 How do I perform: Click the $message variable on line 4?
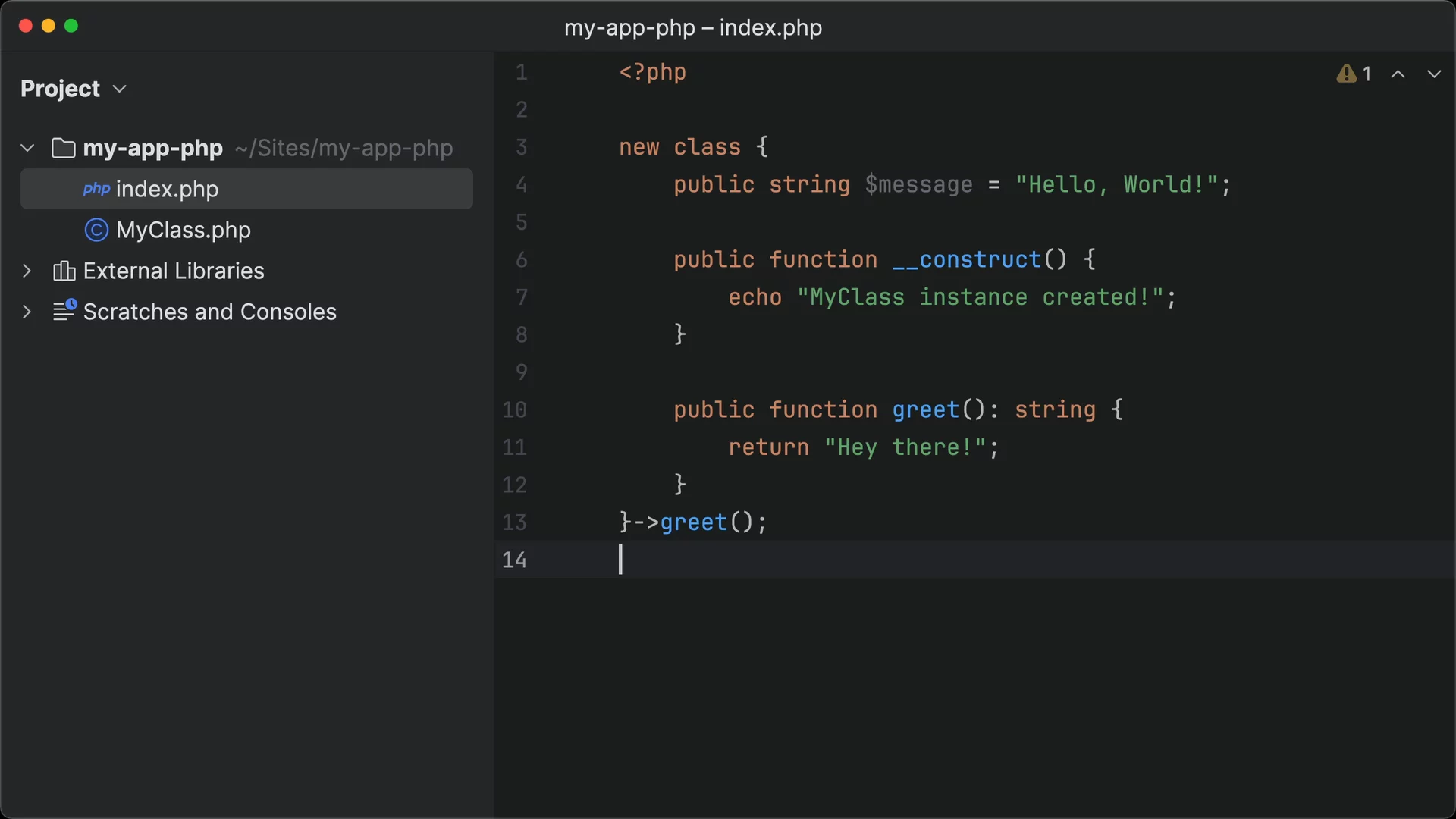(x=918, y=184)
